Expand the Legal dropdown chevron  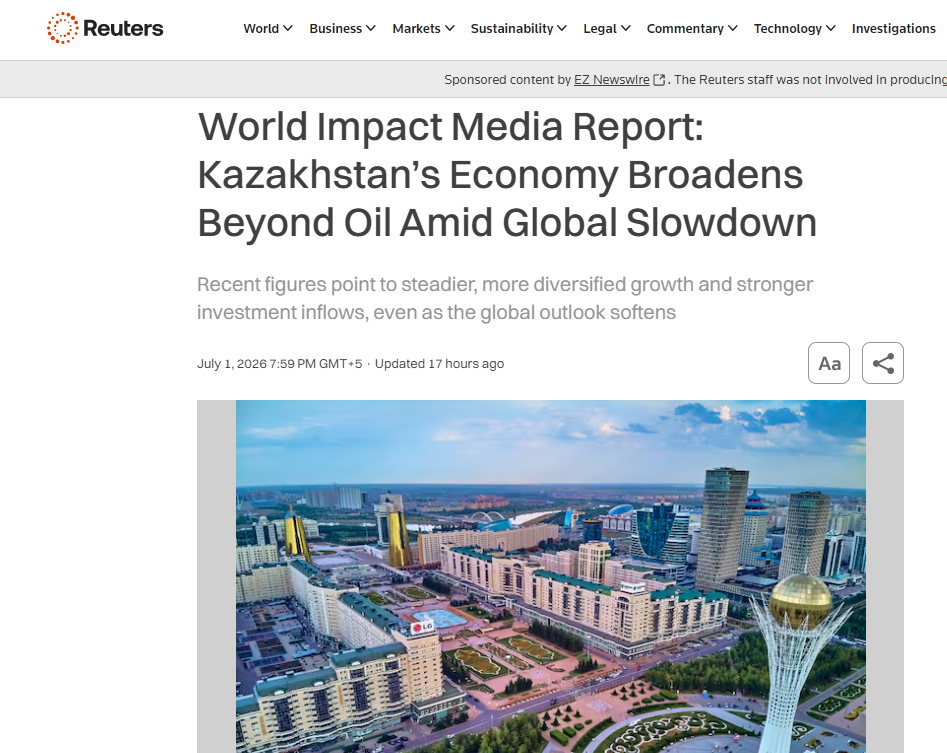[626, 28]
